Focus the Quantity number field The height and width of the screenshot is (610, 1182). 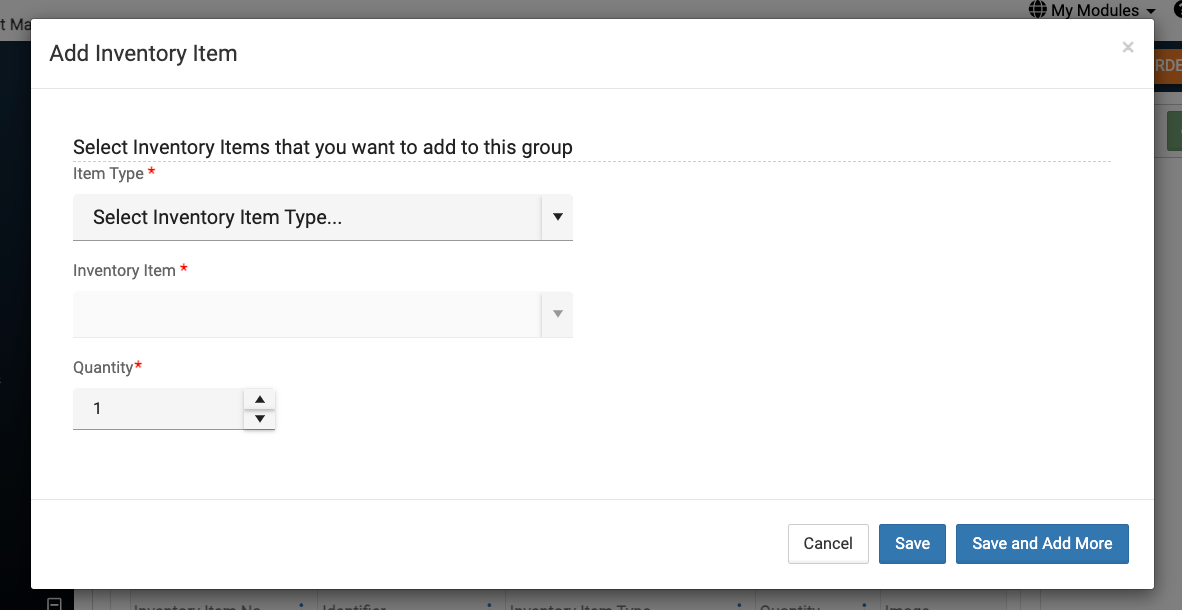coord(158,409)
